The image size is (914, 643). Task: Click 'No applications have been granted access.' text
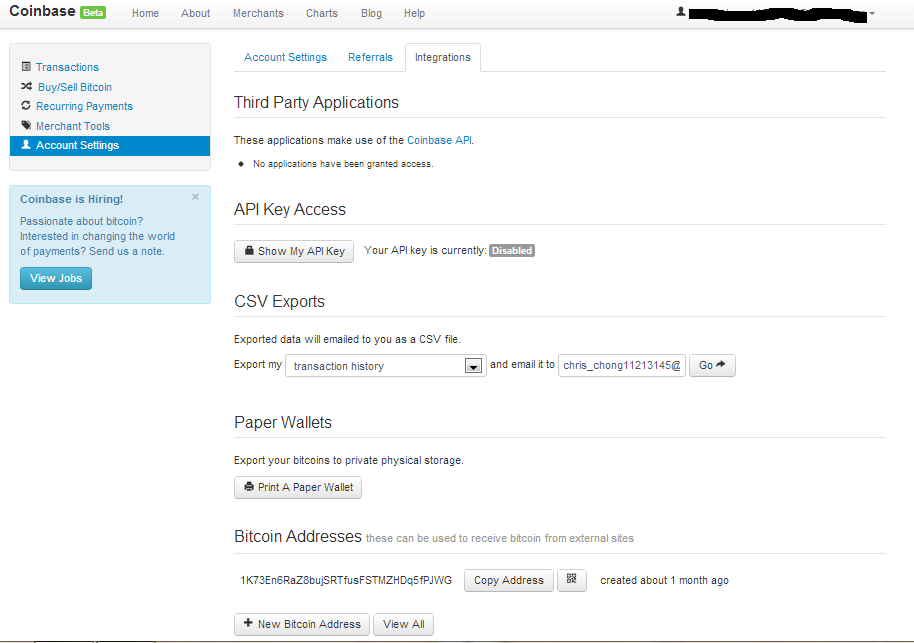click(343, 164)
